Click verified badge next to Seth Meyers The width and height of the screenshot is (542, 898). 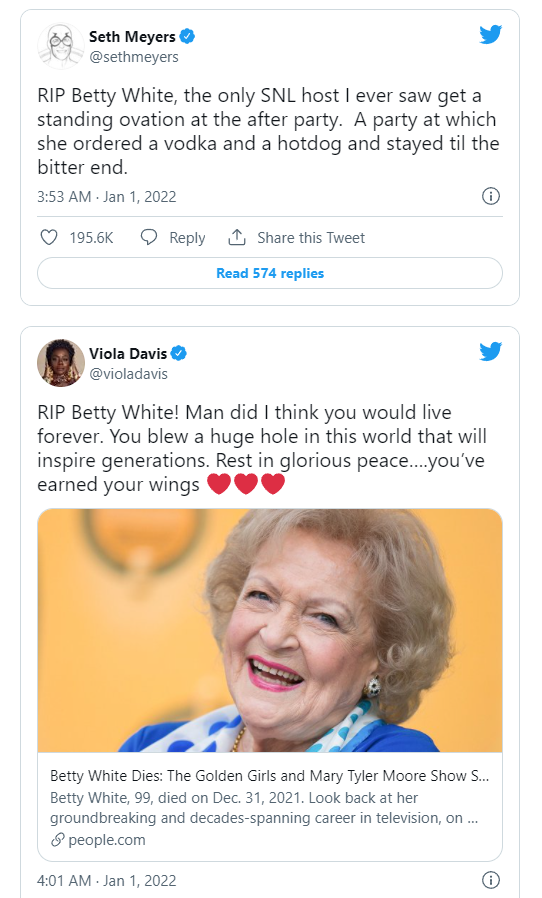(x=187, y=36)
